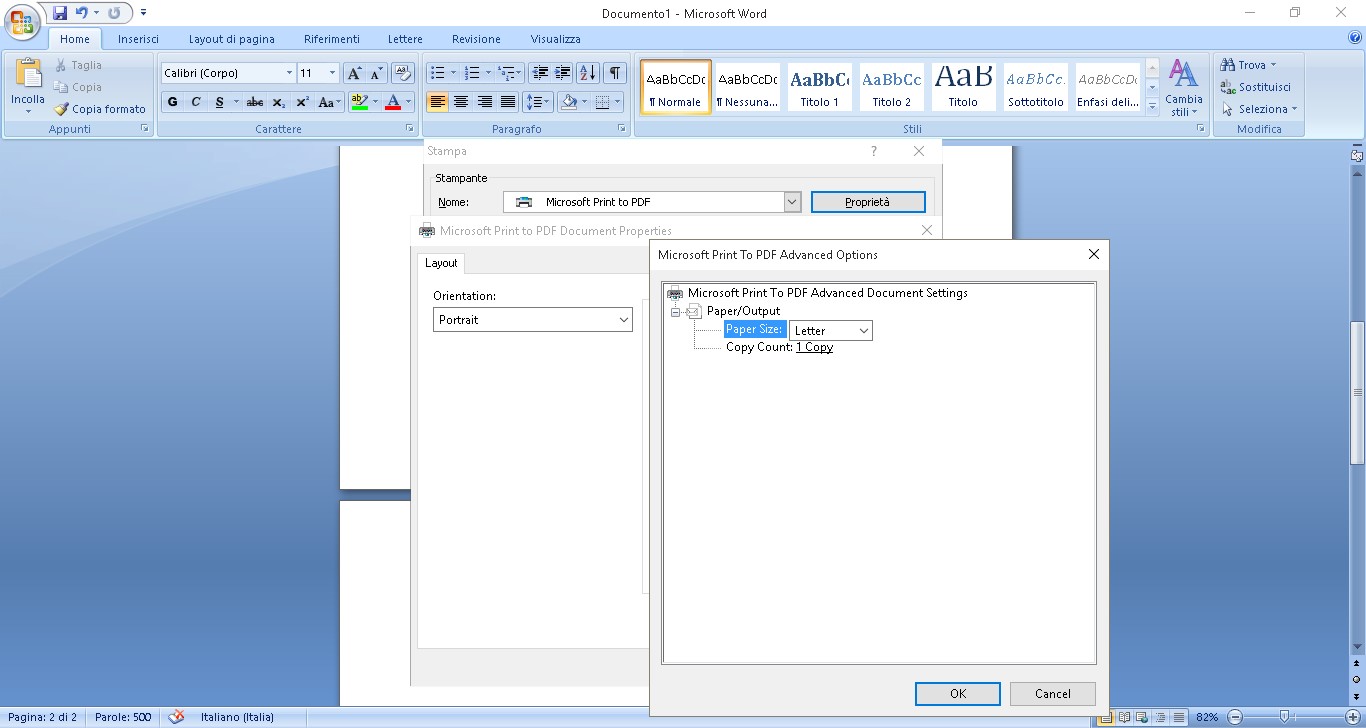The image size is (1366, 728).
Task: Open the line spacing menu
Action: (x=538, y=102)
